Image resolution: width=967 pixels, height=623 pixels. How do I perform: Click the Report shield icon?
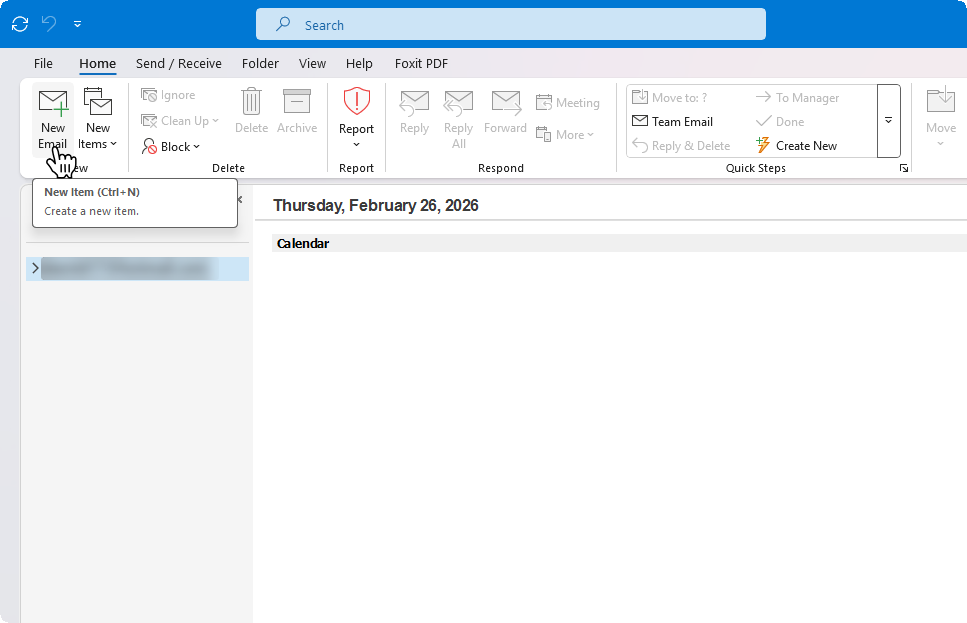click(x=356, y=101)
